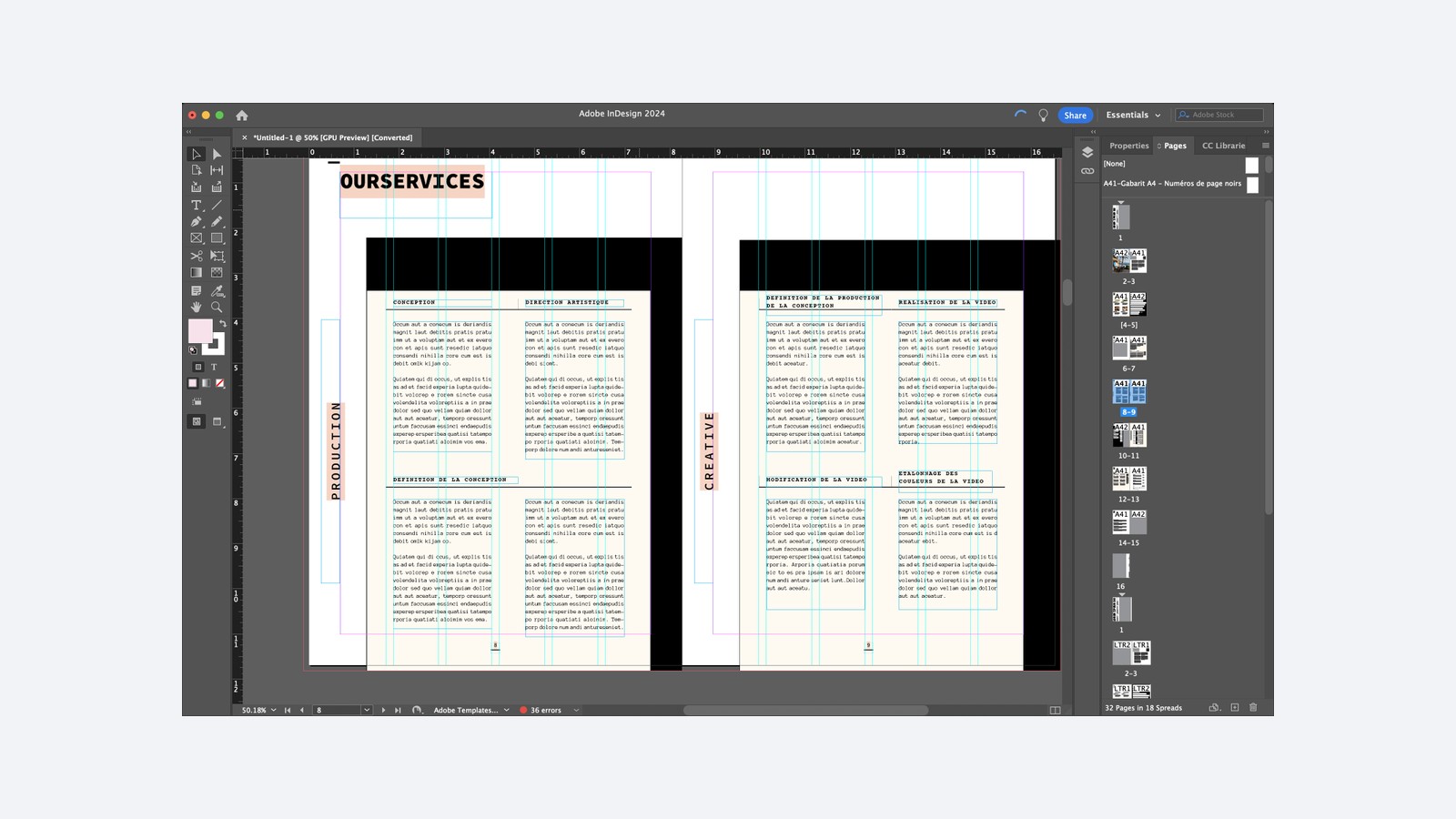Click the pink Fill color swatch
1456x819 pixels.
tap(200, 331)
